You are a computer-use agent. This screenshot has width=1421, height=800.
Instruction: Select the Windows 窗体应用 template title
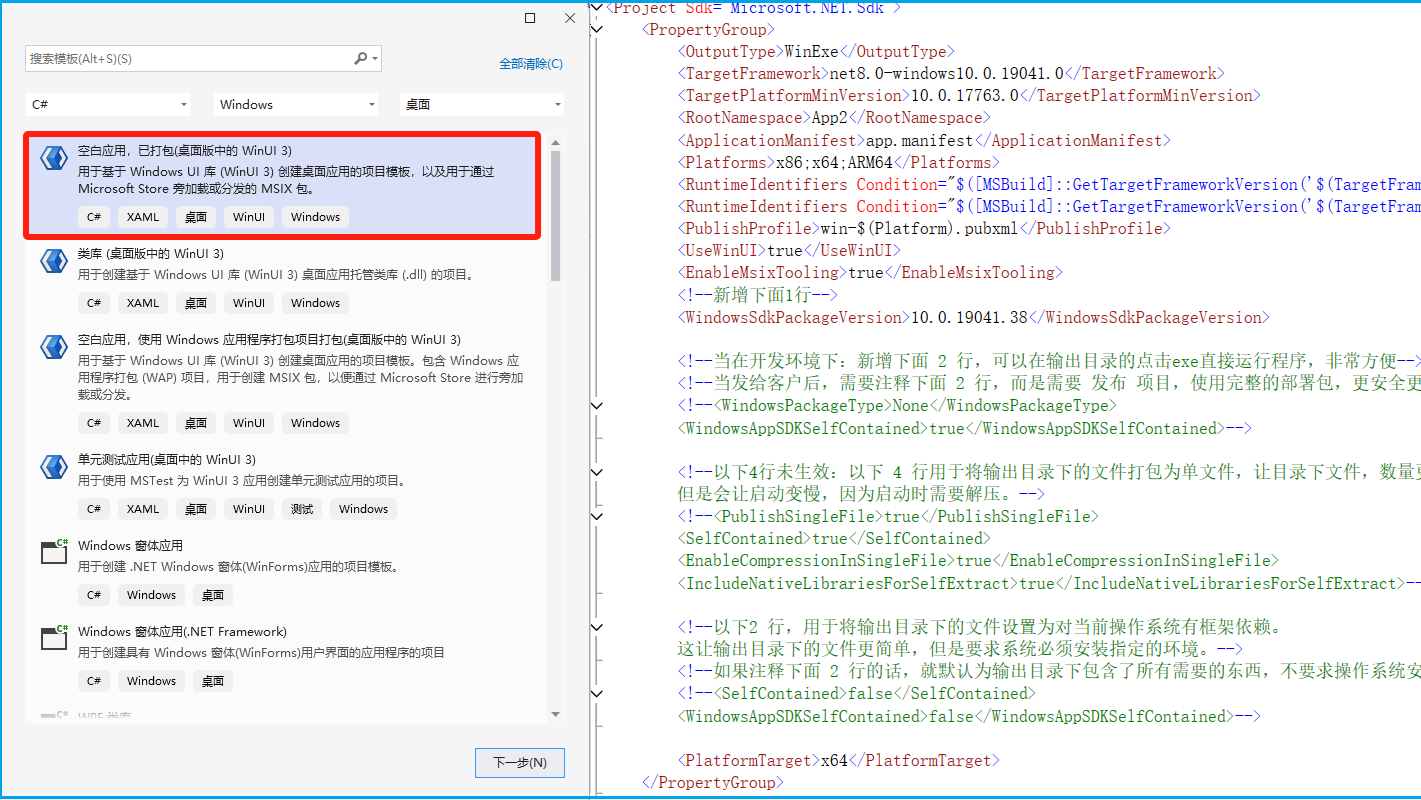click(130, 546)
